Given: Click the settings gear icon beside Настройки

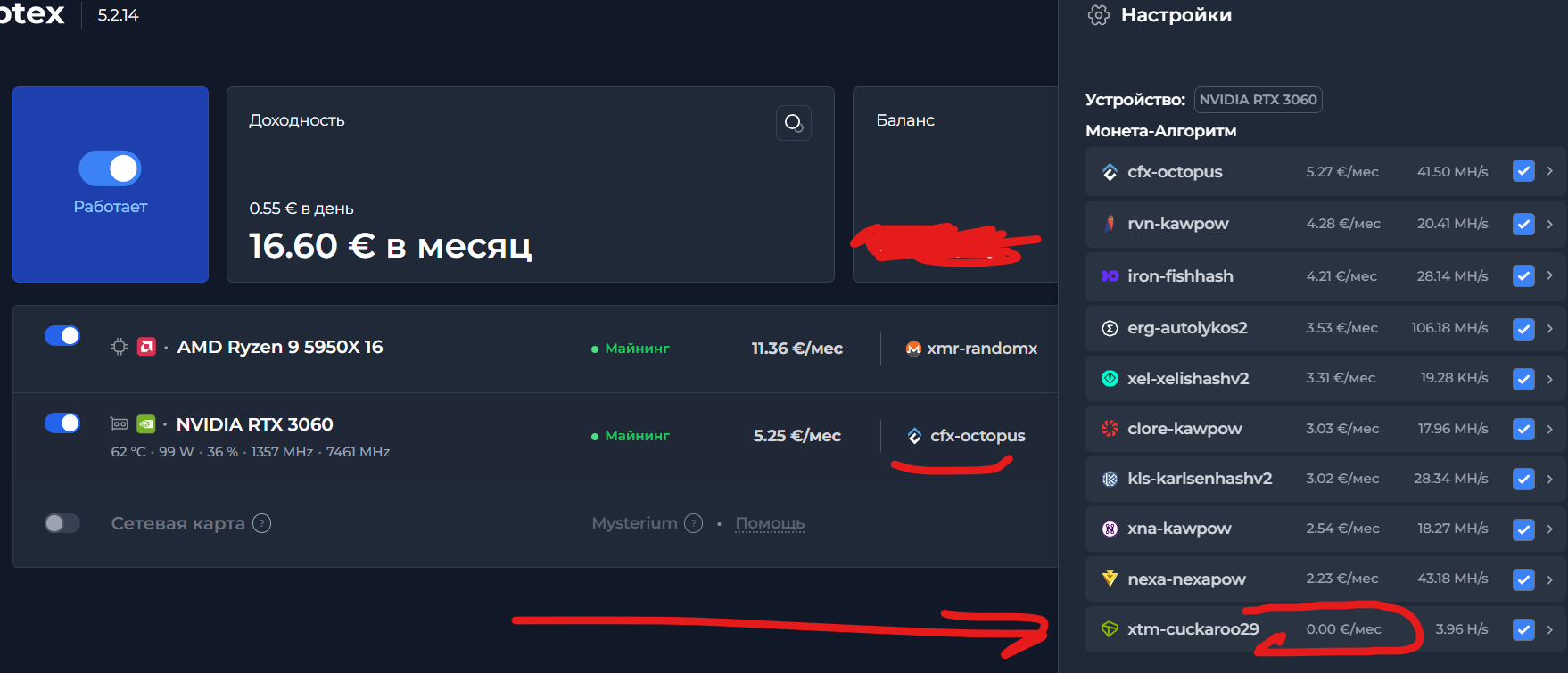Looking at the screenshot, I should pos(1099,15).
